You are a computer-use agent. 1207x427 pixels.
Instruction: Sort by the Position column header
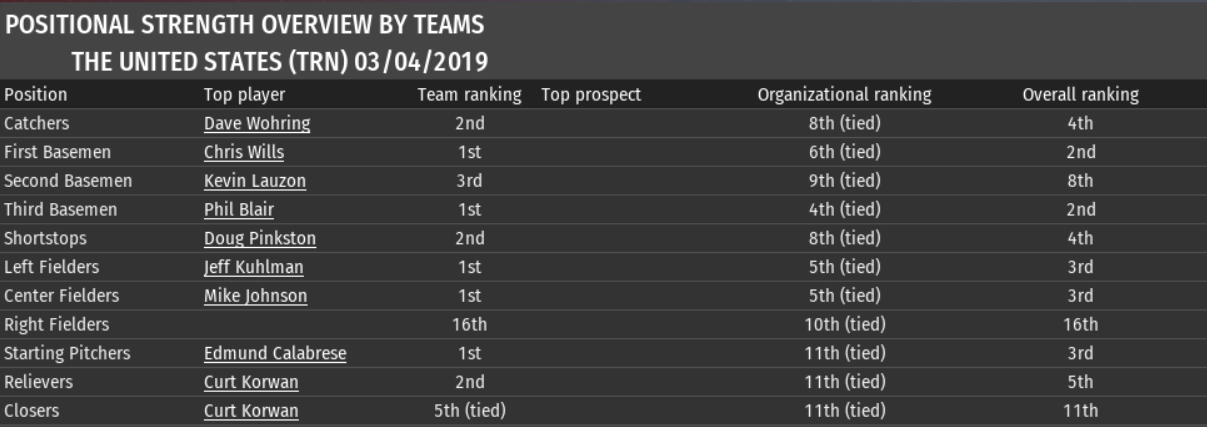36,96
